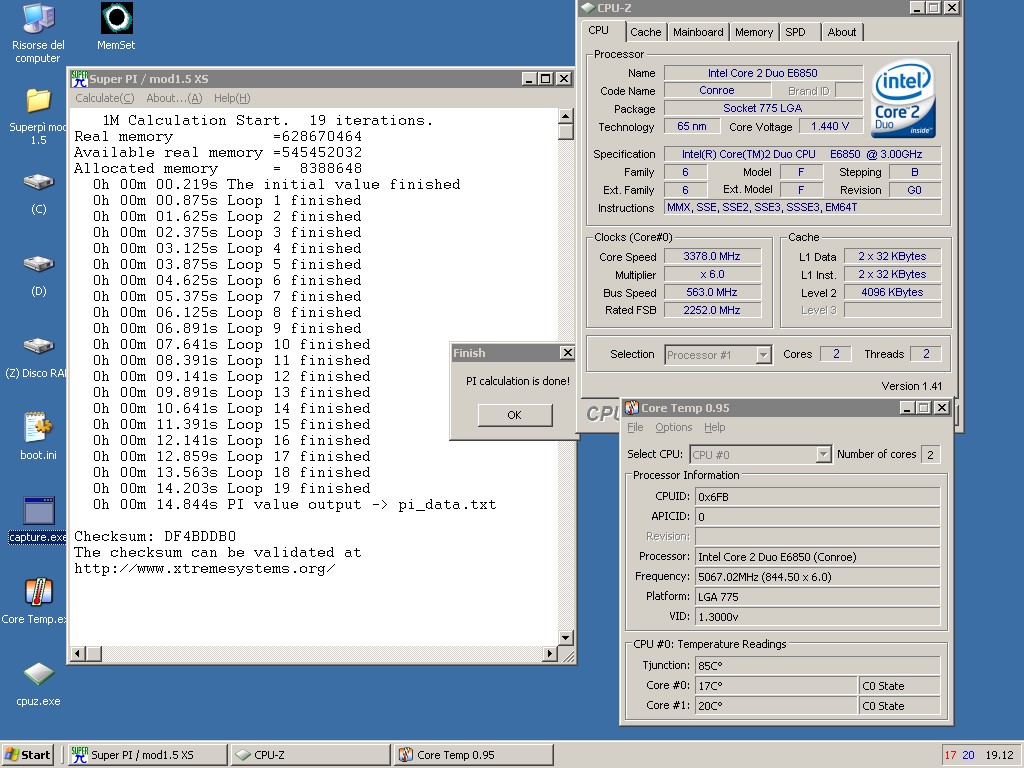Viewport: 1024px width, 768px height.
Task: Expand the Select CPU dropdown in Core Temp
Action: pos(824,455)
